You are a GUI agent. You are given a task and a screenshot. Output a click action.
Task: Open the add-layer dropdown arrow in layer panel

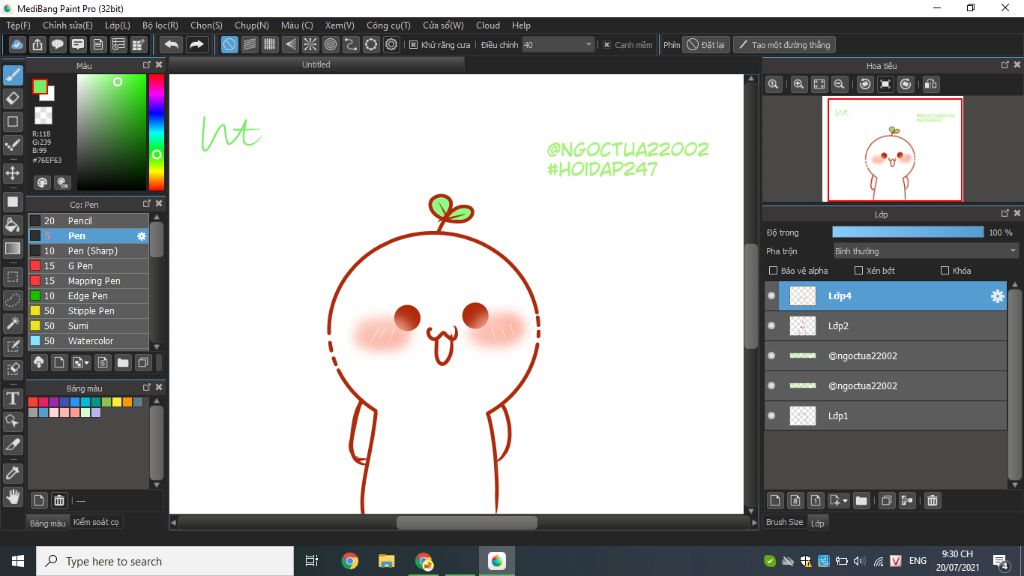click(x=846, y=500)
